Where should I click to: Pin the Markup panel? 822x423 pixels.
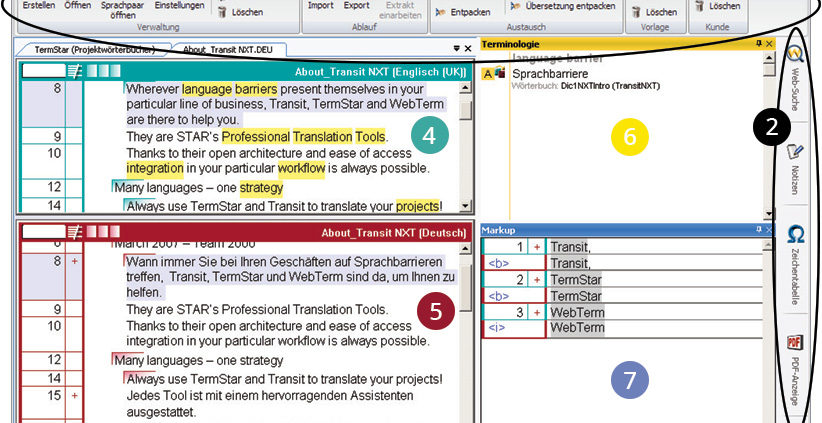[759, 230]
